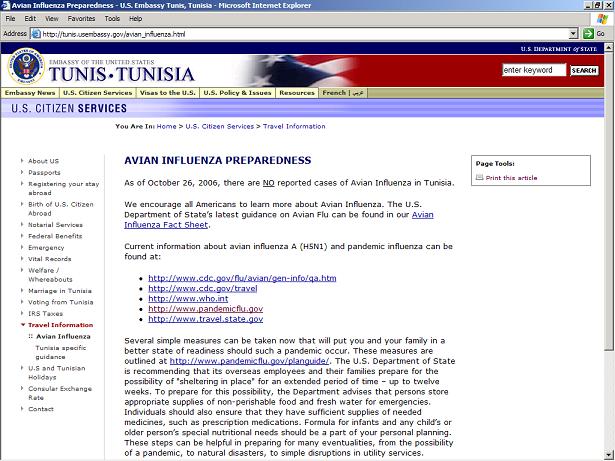Open the Edit menu
Viewport: 615px width, 461px height.
(x=30, y=18)
